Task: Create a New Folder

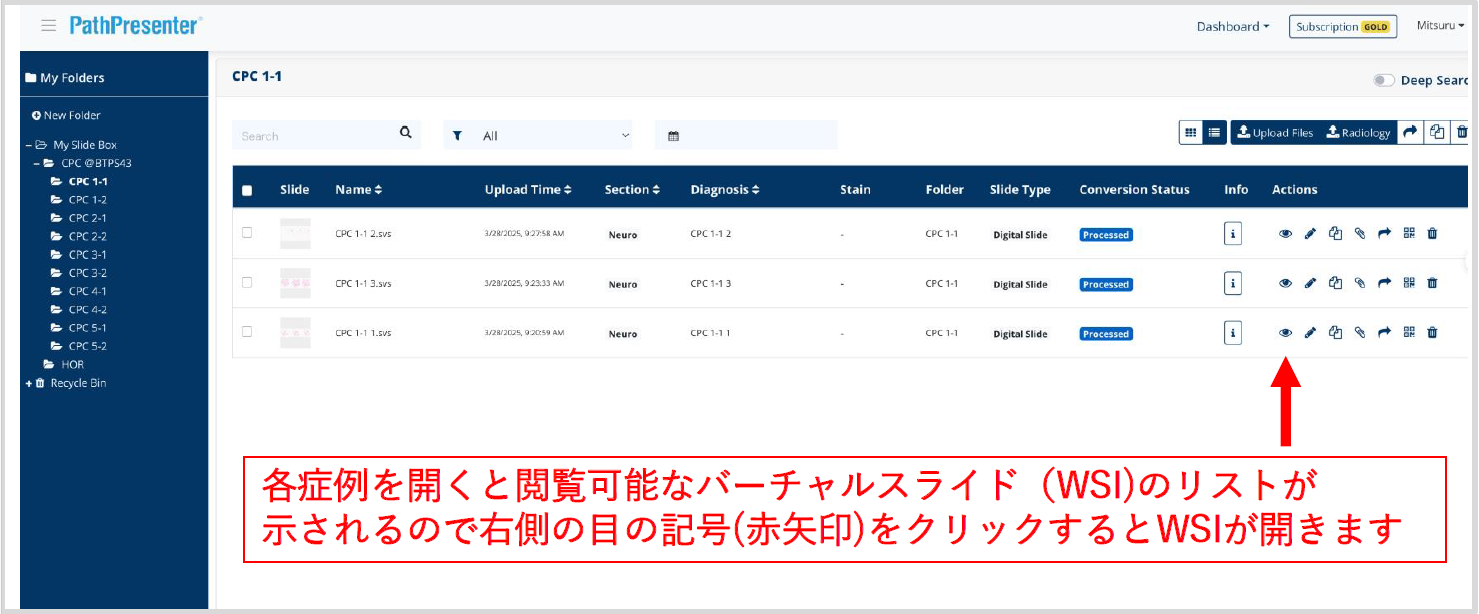Action: tap(66, 116)
